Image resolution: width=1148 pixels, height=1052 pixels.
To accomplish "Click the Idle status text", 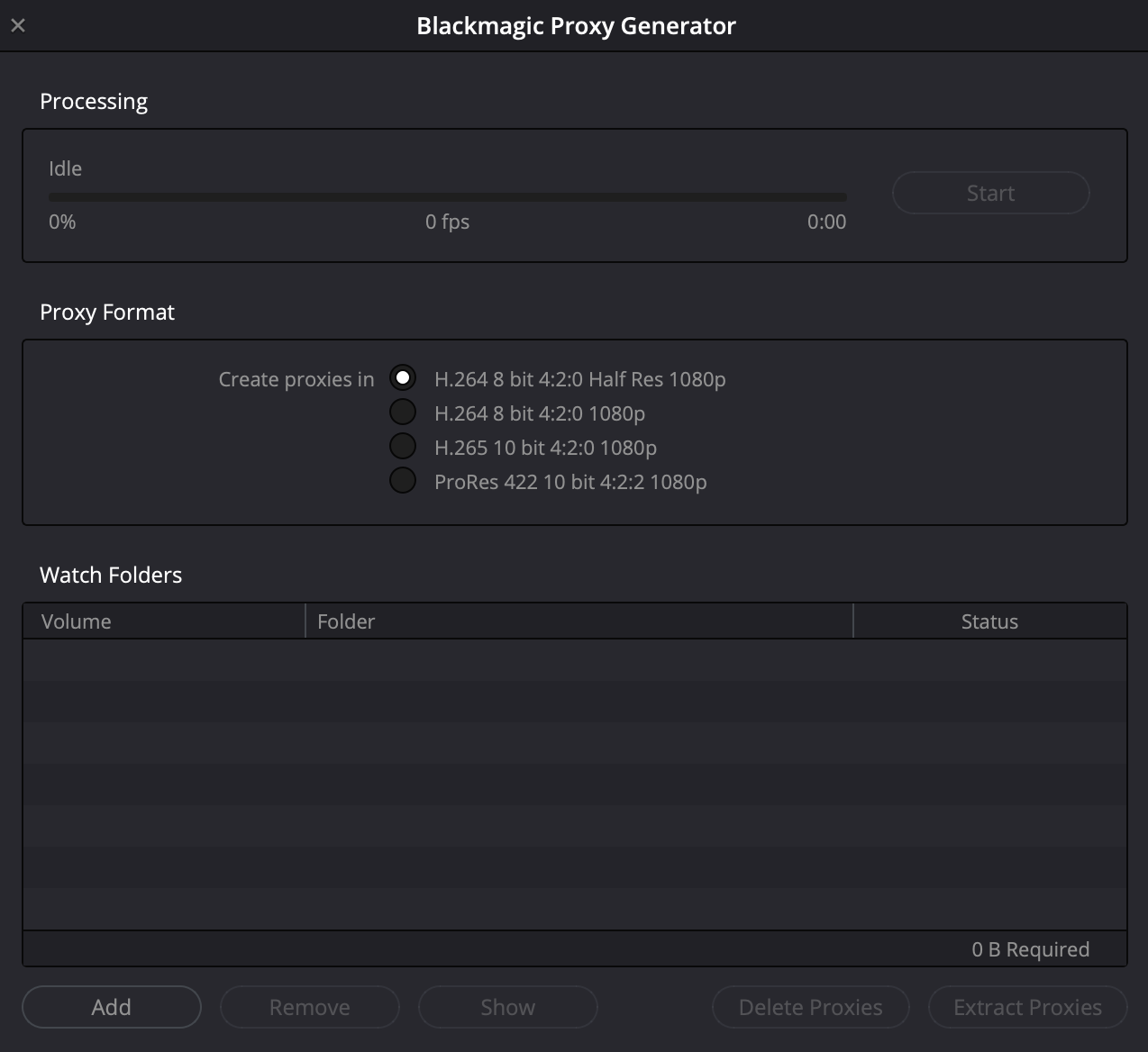I will click(64, 168).
